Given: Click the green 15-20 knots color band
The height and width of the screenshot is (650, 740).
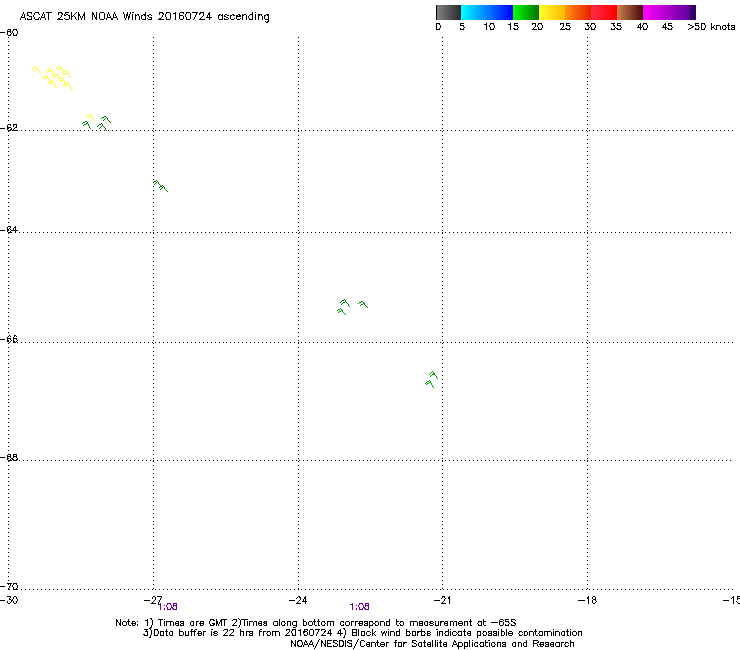Looking at the screenshot, I should coord(526,12).
